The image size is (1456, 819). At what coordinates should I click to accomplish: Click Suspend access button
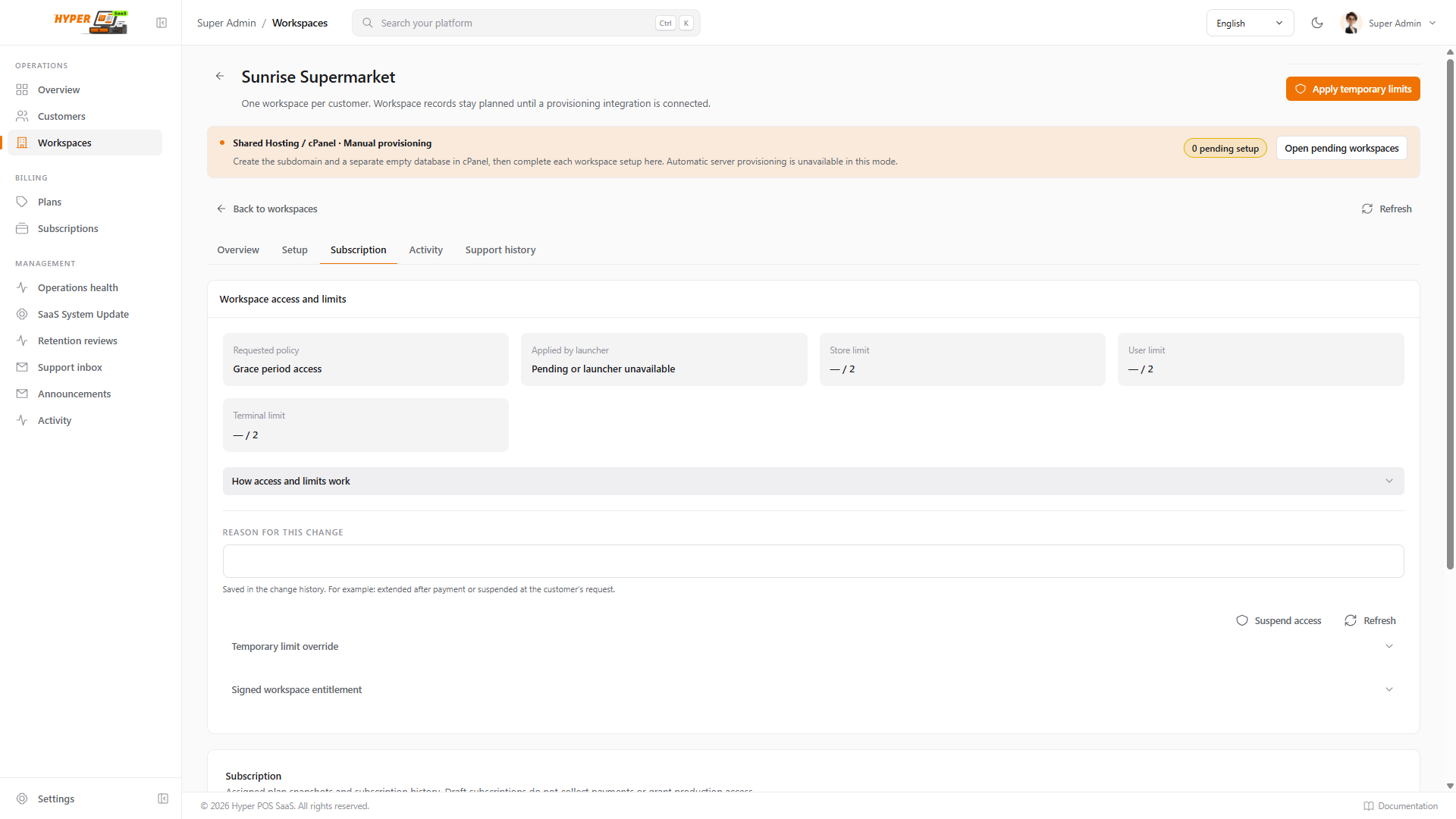pyautogui.click(x=1279, y=620)
